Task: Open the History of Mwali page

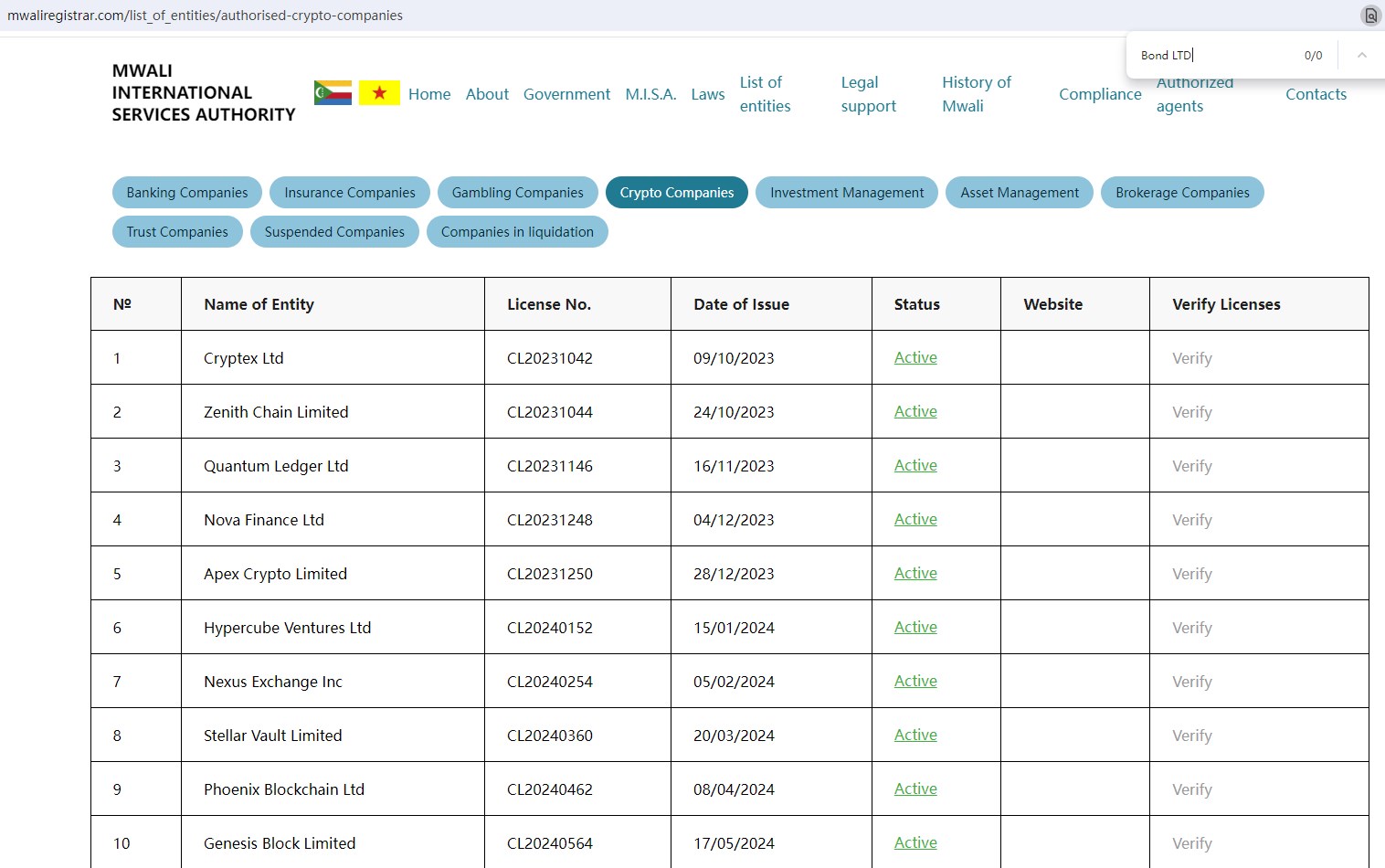Action: (x=977, y=93)
